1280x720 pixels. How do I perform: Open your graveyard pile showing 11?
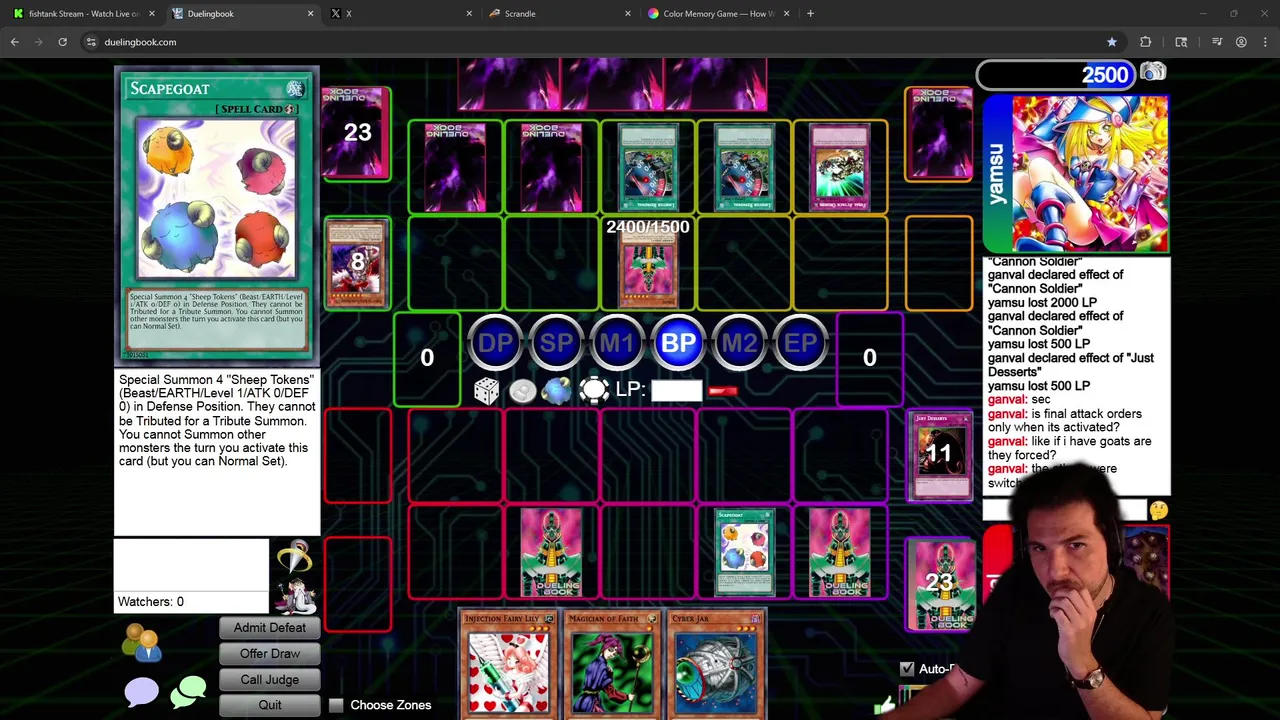pos(939,455)
